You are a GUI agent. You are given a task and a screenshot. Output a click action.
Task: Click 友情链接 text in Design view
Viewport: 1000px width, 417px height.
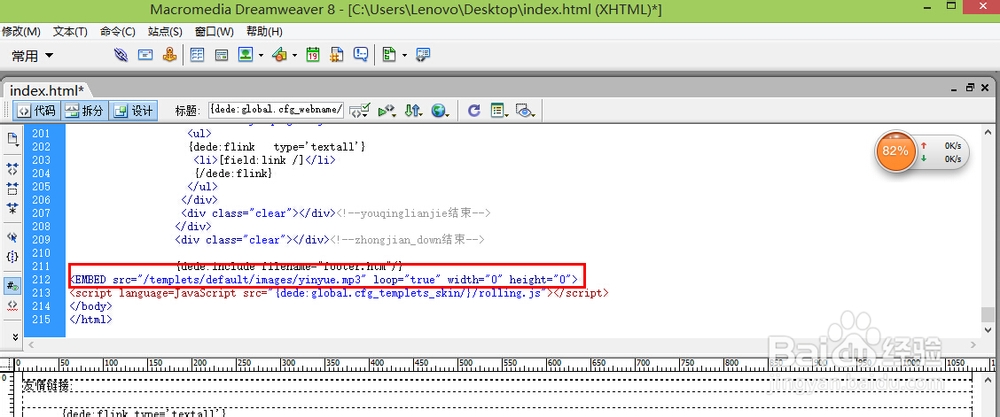click(47, 385)
